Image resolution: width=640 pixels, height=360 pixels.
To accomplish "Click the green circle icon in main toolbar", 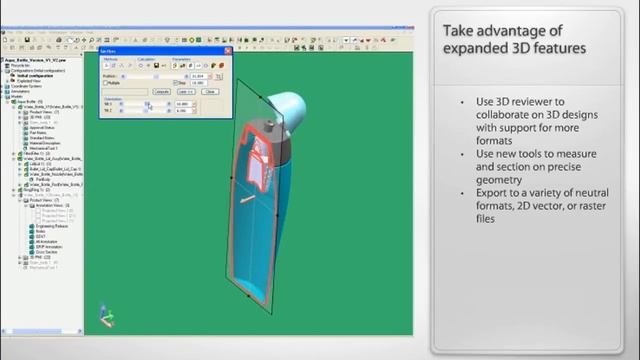I will [191, 40].
